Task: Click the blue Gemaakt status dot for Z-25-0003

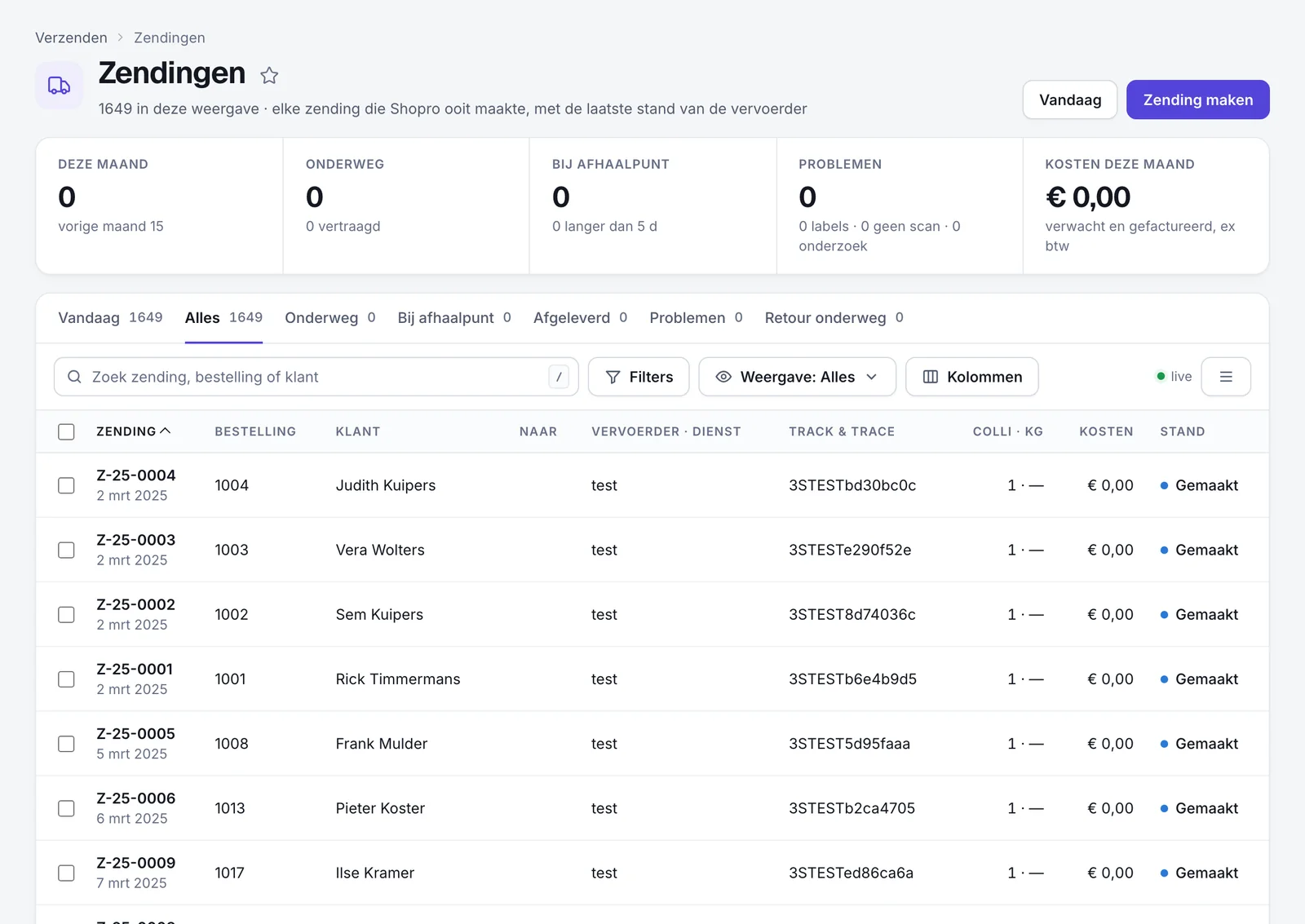Action: tap(1164, 550)
